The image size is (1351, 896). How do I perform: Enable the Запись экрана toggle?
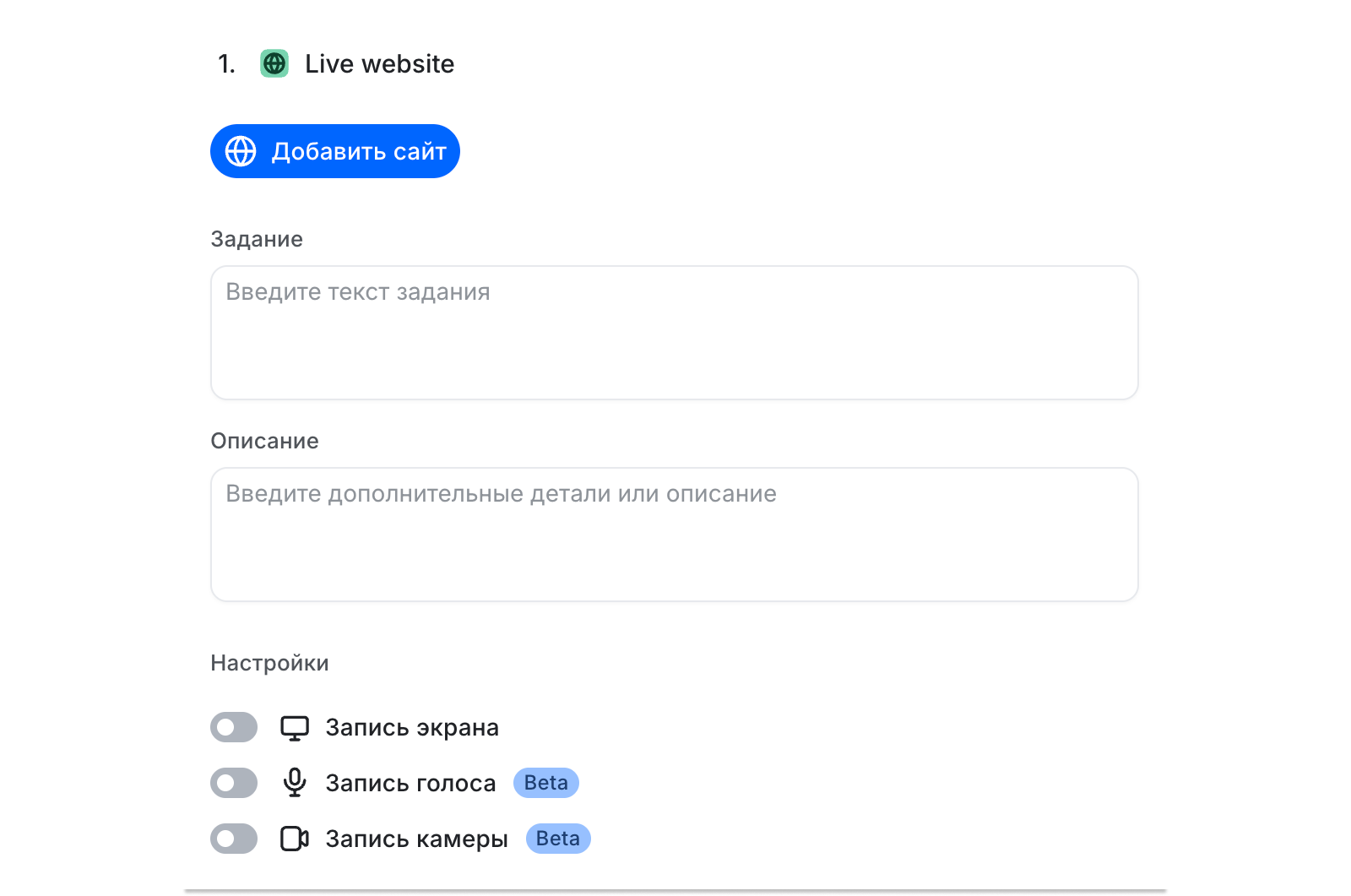click(234, 727)
